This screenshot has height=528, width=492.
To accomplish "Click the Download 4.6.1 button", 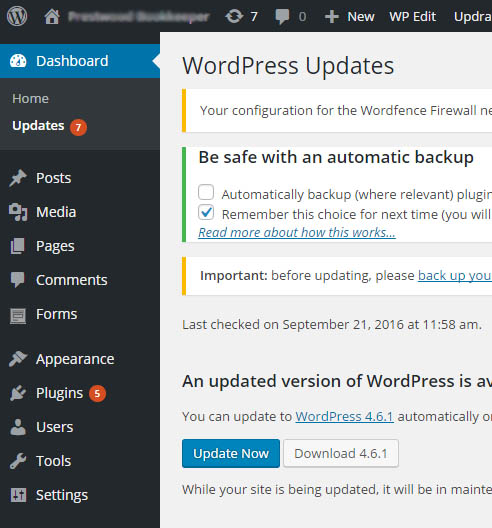I will point(341,453).
